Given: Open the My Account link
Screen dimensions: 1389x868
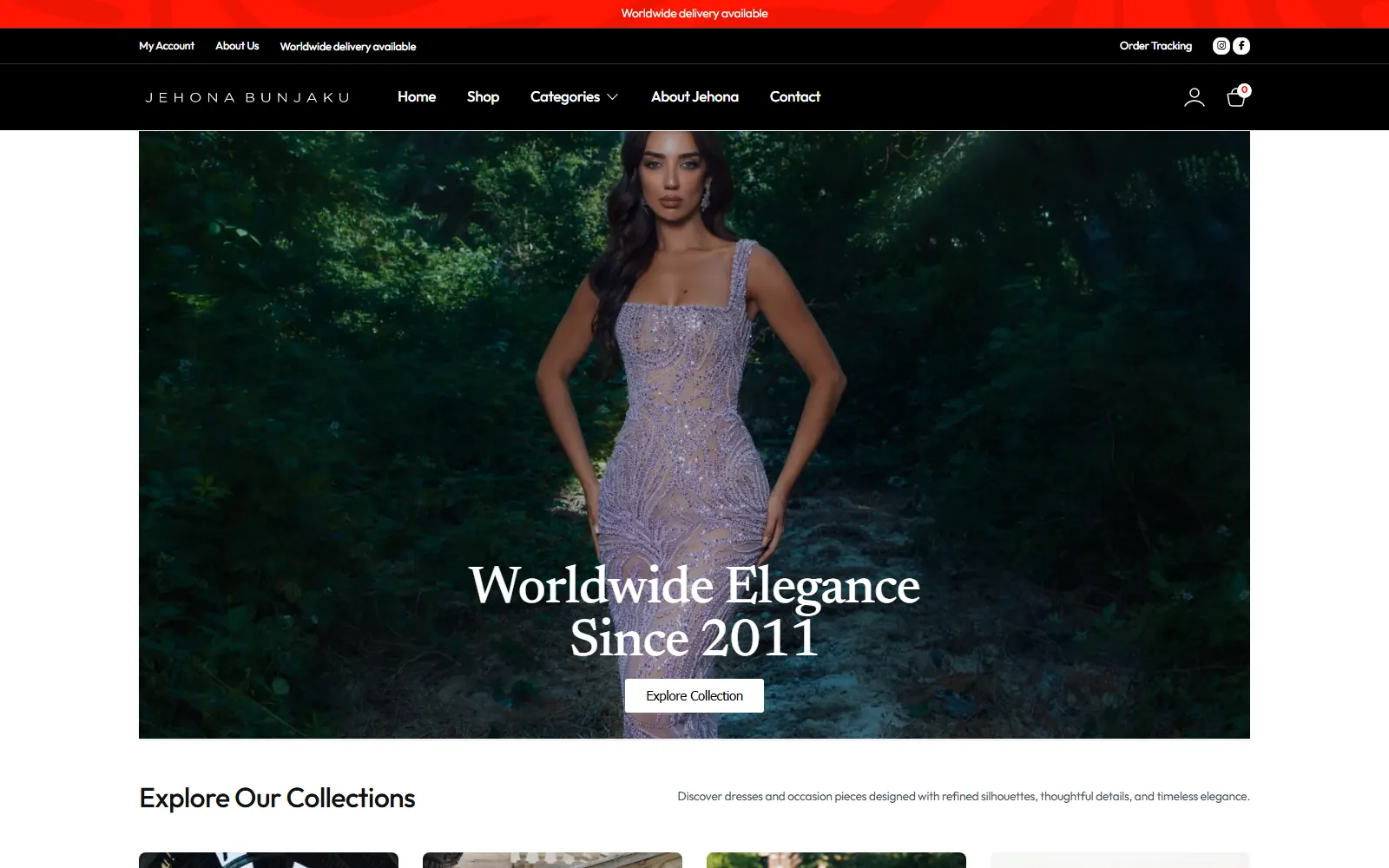Looking at the screenshot, I should [x=167, y=46].
